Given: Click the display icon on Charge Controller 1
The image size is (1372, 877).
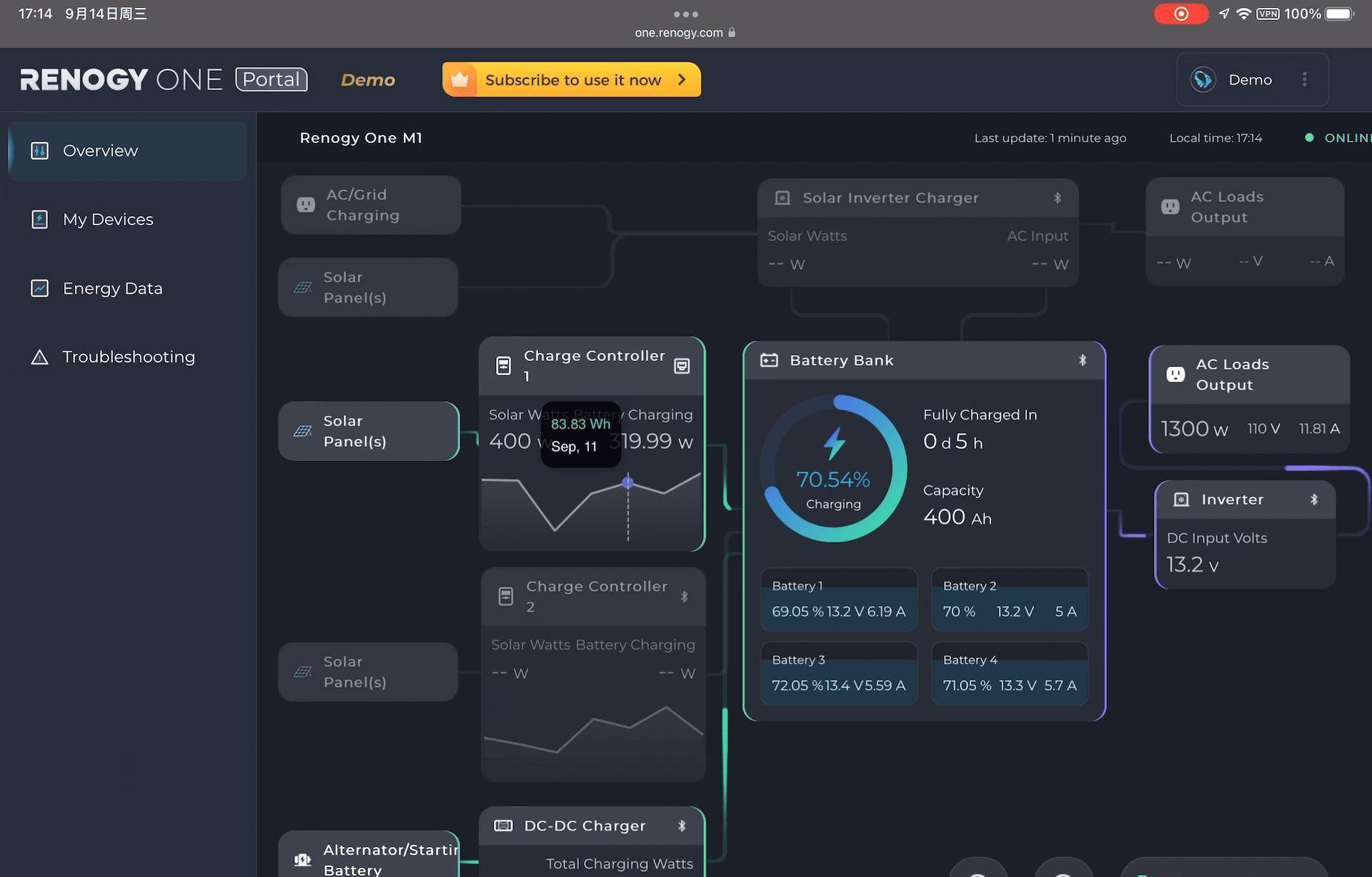Looking at the screenshot, I should click(x=682, y=366).
